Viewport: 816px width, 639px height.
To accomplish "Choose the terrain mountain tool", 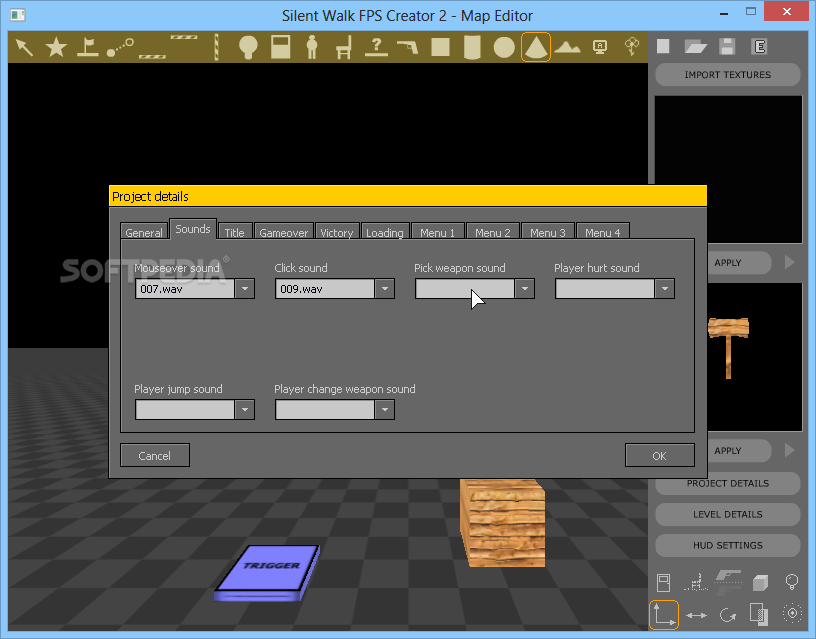I will tap(567, 48).
